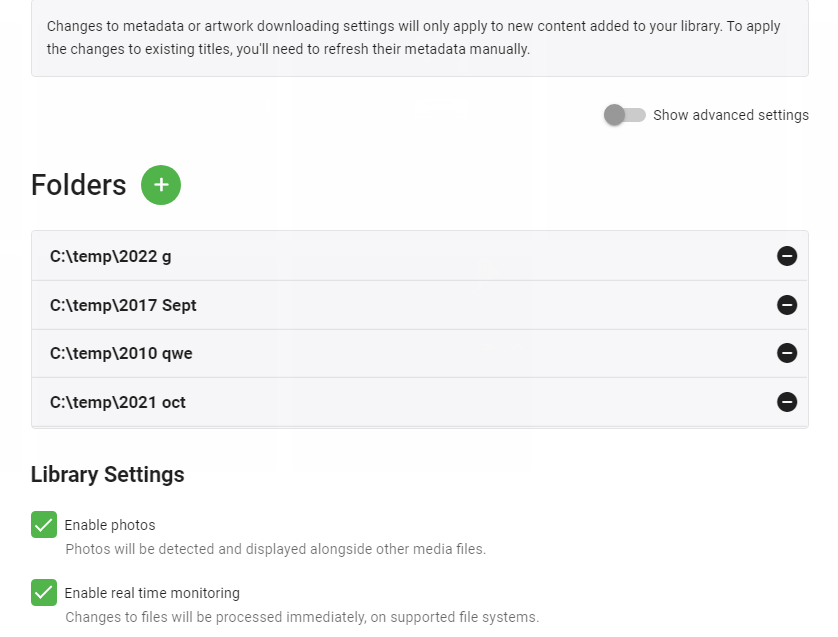Remove the C:\temp\2021 oct folder
Image resolution: width=838 pixels, height=637 pixels.
tap(787, 402)
